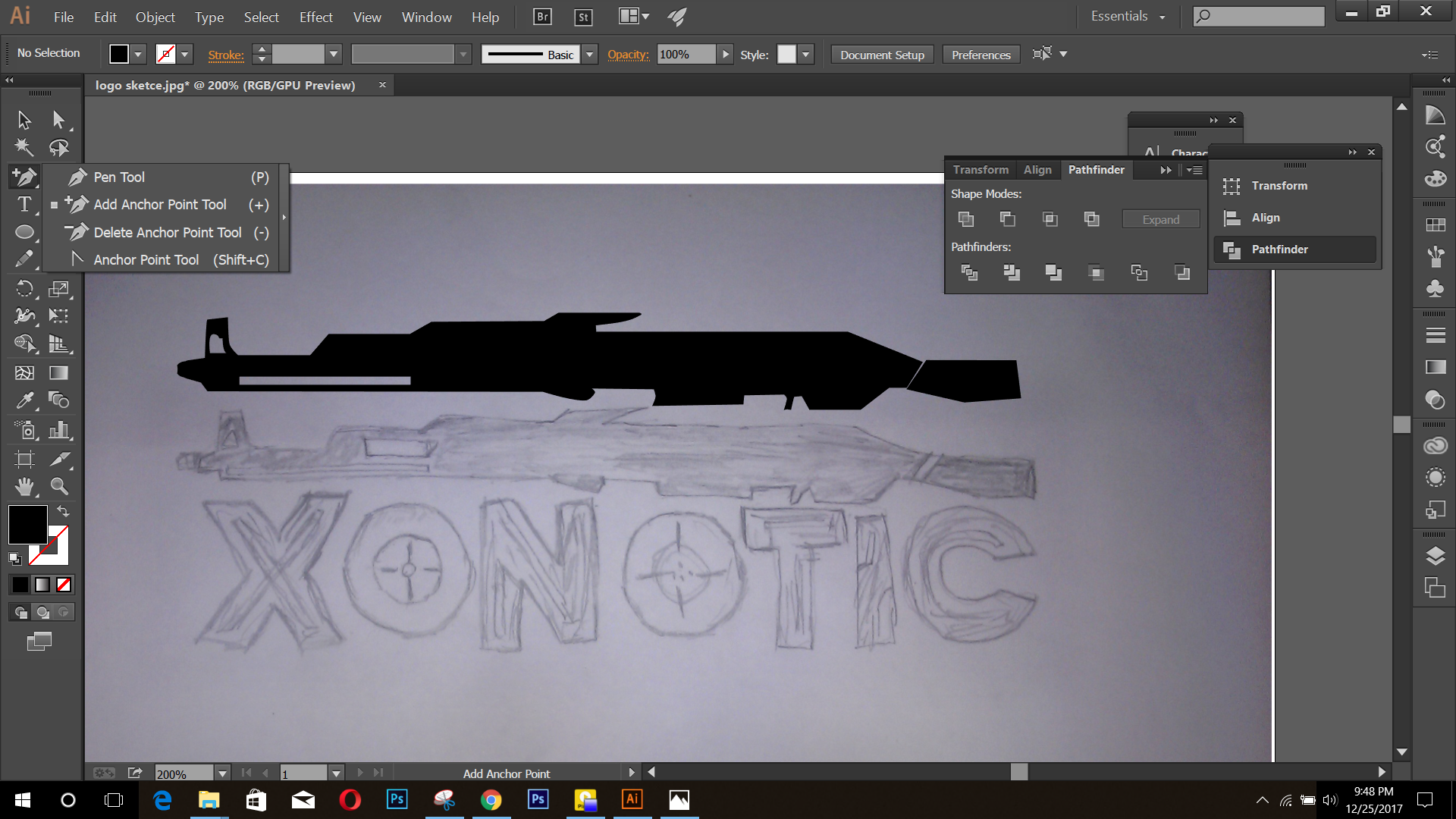Choose the Zoom magnifier tool

tap(59, 486)
